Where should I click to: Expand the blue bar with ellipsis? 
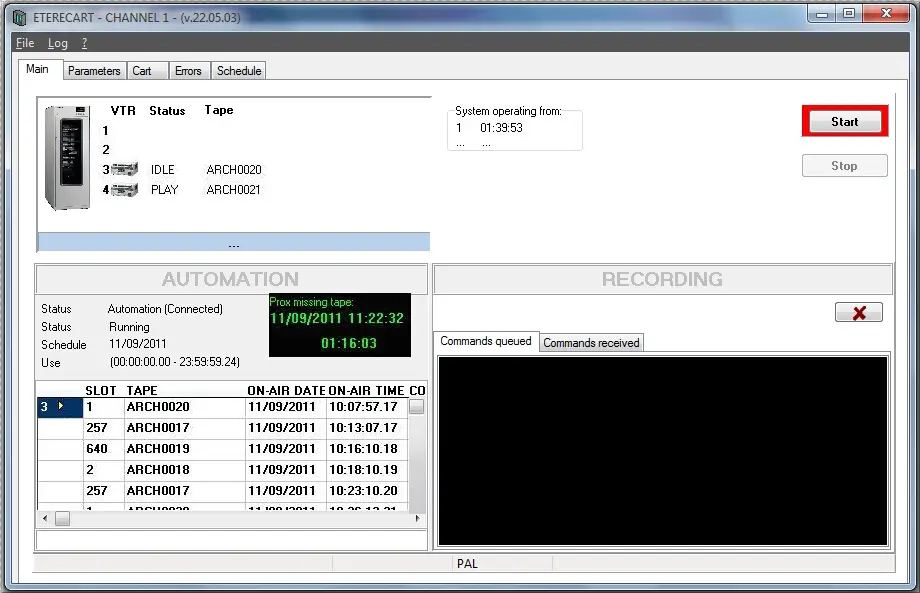tap(233, 243)
